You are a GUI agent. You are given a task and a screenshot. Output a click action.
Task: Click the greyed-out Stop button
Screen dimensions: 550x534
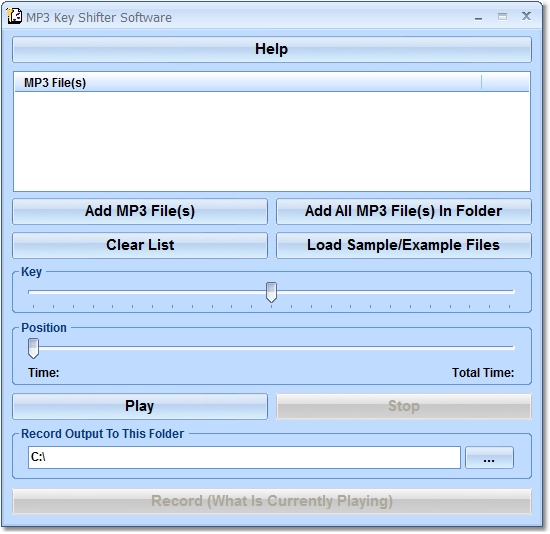tap(404, 406)
